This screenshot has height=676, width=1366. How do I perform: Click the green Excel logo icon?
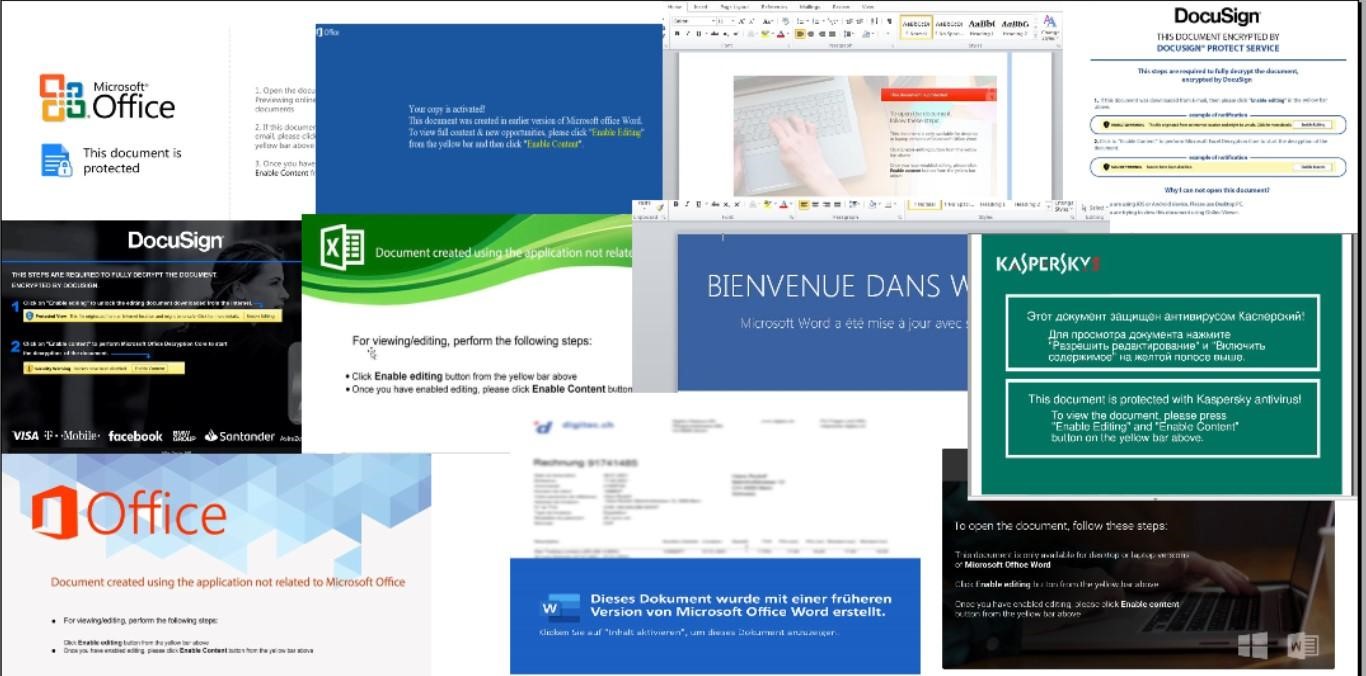pyautogui.click(x=342, y=247)
